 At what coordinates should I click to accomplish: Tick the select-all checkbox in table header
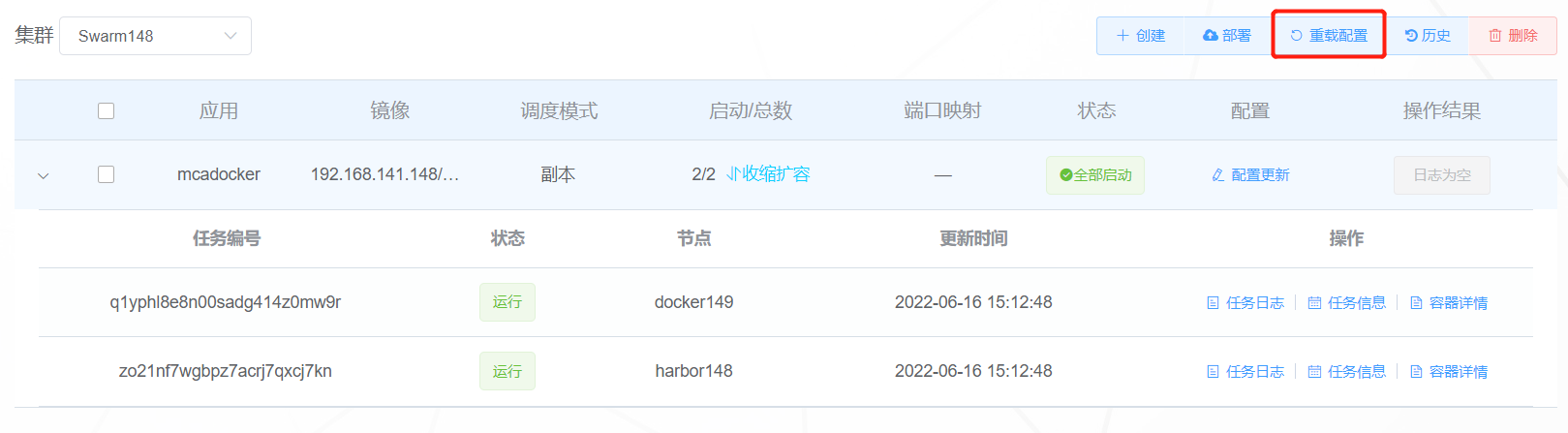pyautogui.click(x=107, y=110)
